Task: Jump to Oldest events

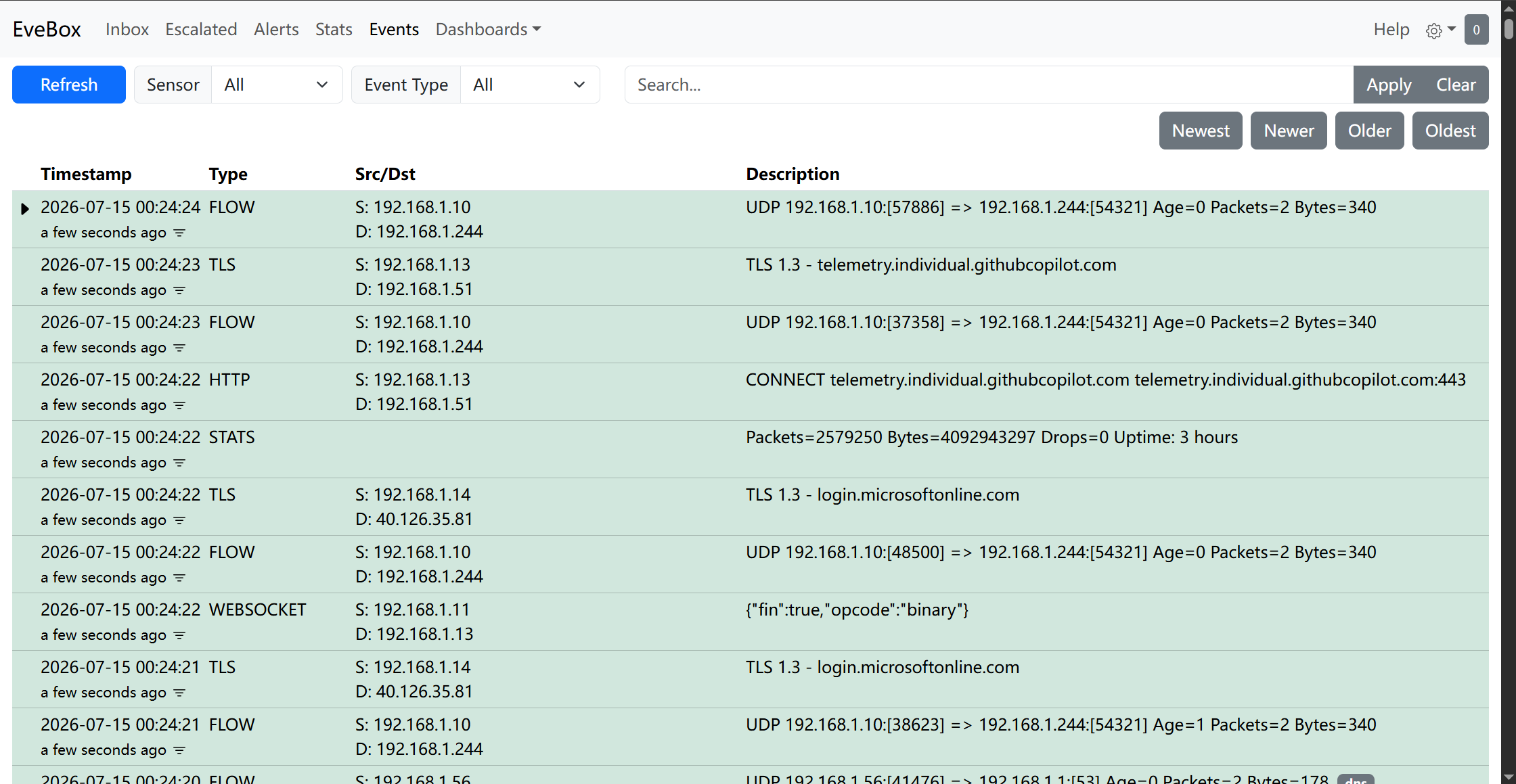Action: 1450,131
